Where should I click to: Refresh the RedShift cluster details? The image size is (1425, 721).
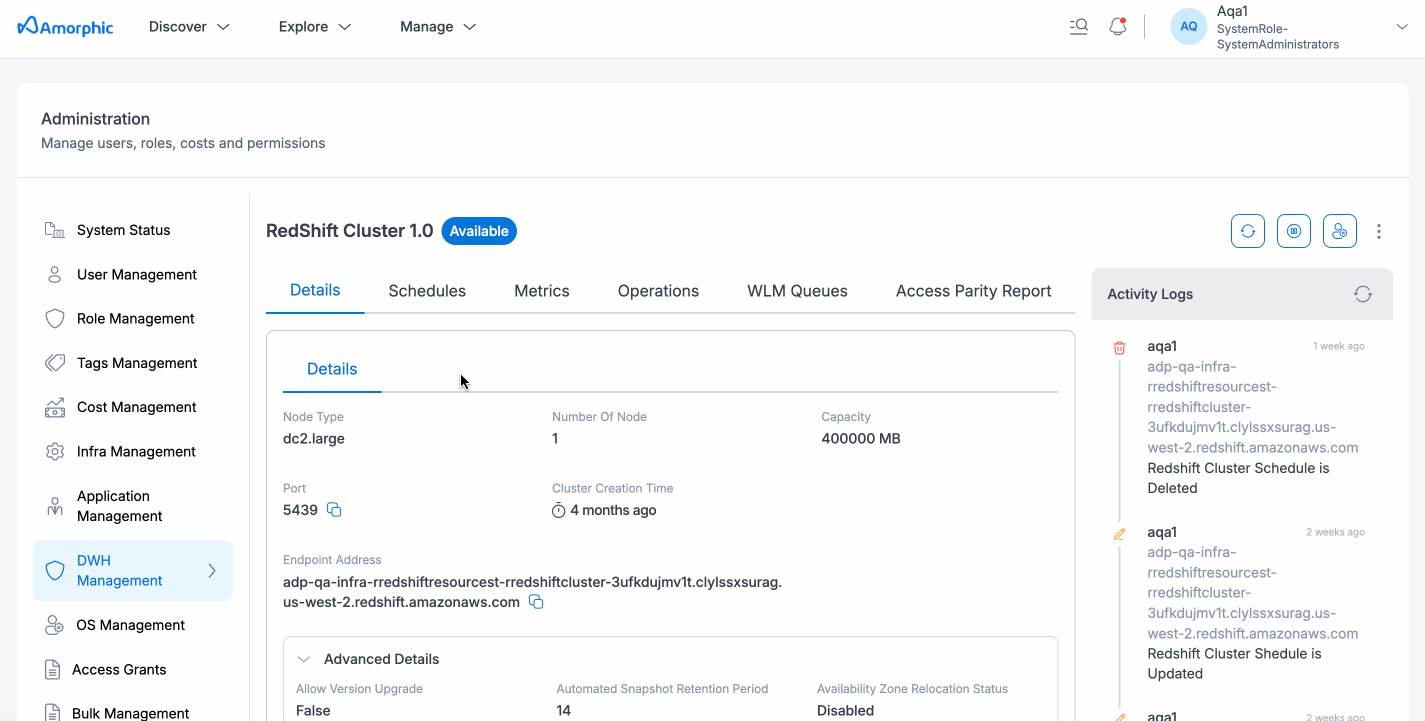[1248, 231]
